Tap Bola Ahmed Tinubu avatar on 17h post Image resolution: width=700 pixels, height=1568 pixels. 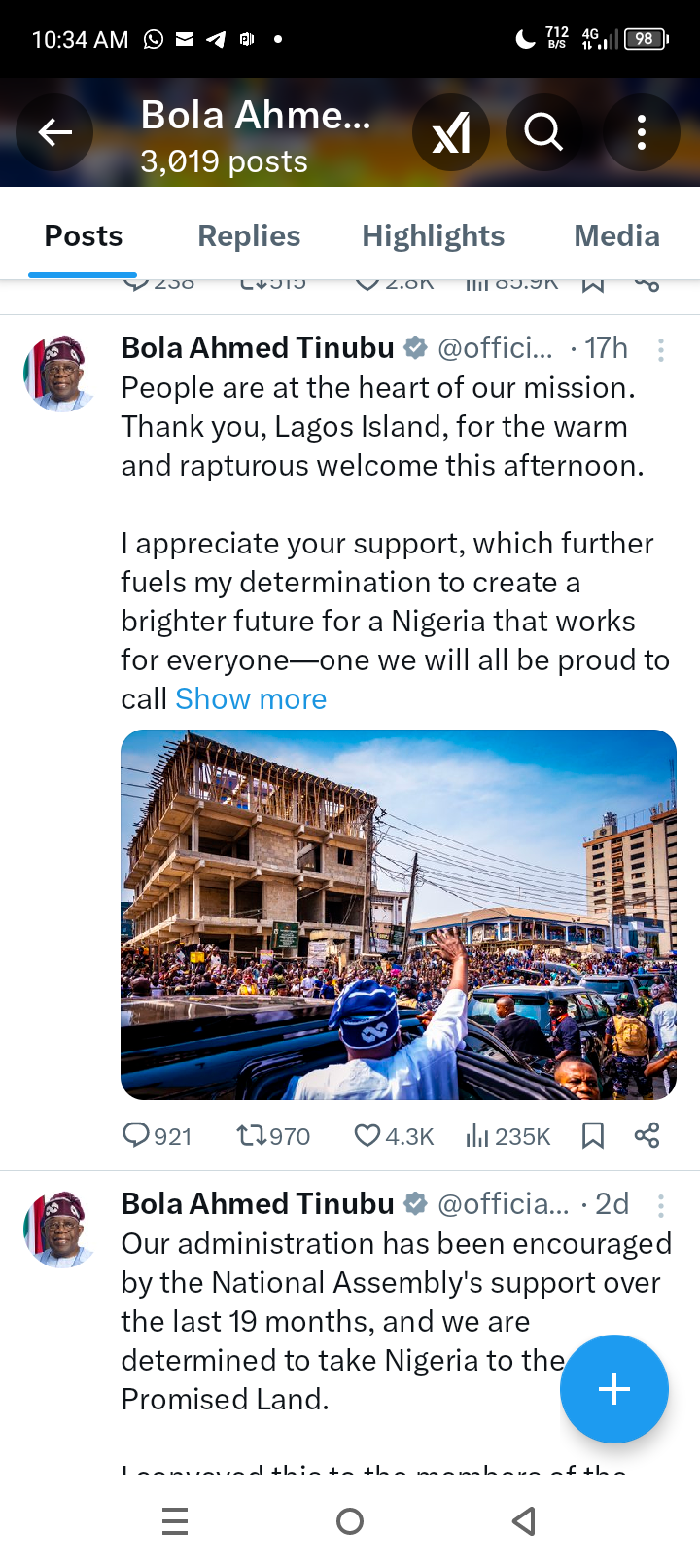[x=60, y=374]
